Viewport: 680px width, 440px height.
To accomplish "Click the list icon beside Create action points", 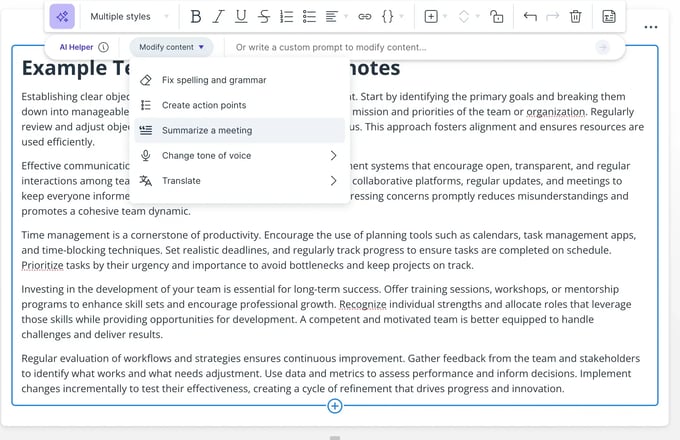I will [x=146, y=105].
